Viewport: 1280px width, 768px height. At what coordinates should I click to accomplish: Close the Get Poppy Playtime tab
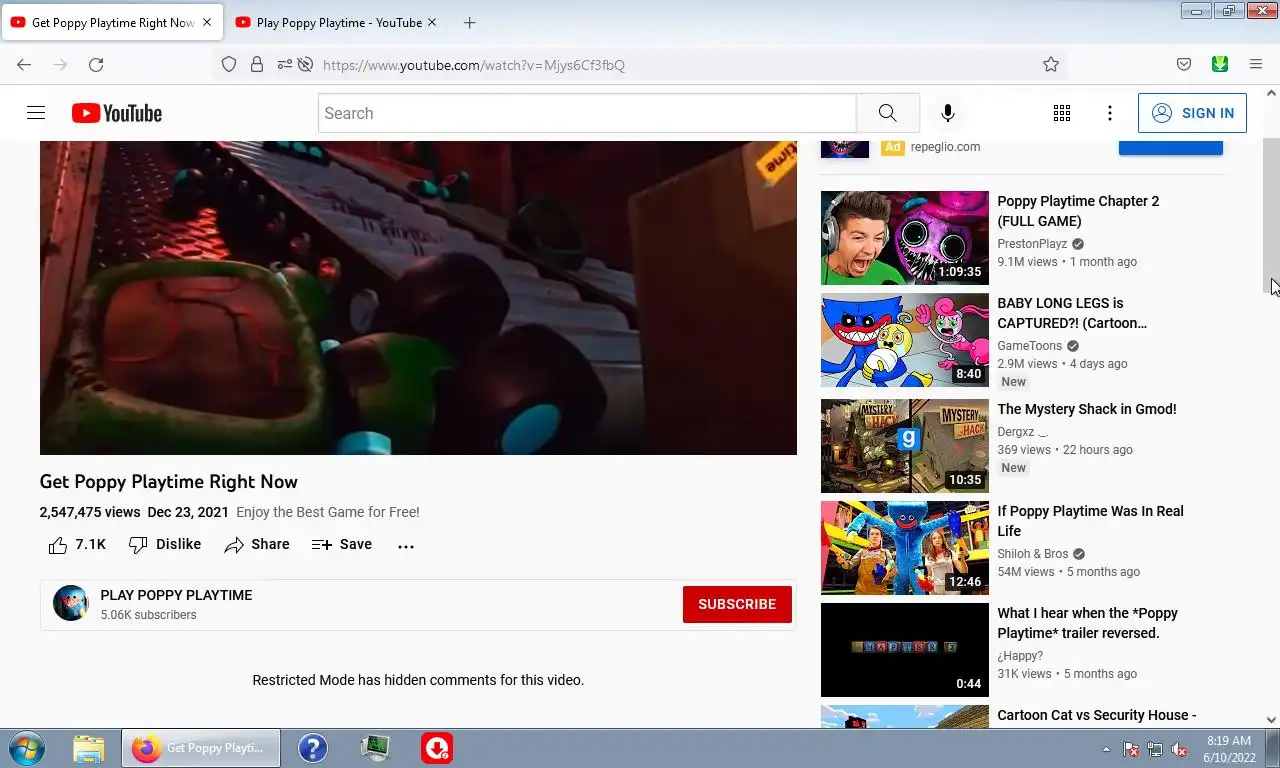pyautogui.click(x=207, y=22)
